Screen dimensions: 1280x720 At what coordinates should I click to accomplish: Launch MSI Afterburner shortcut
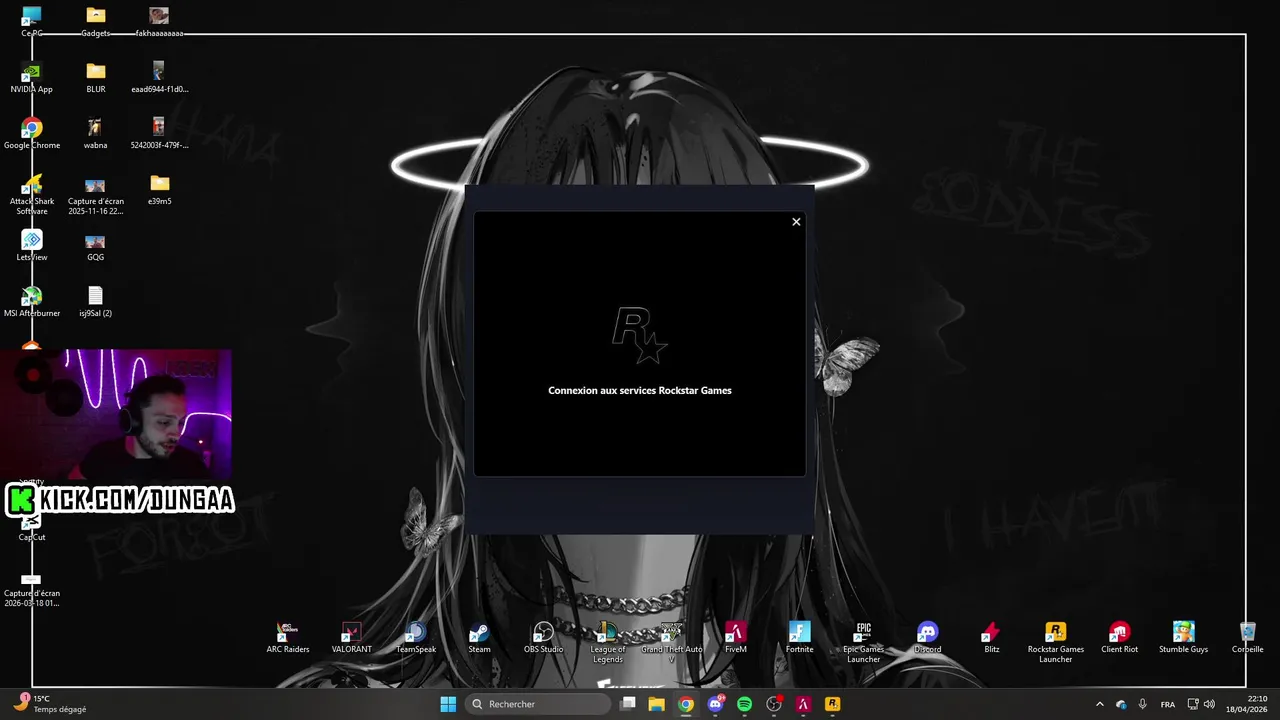tap(32, 302)
